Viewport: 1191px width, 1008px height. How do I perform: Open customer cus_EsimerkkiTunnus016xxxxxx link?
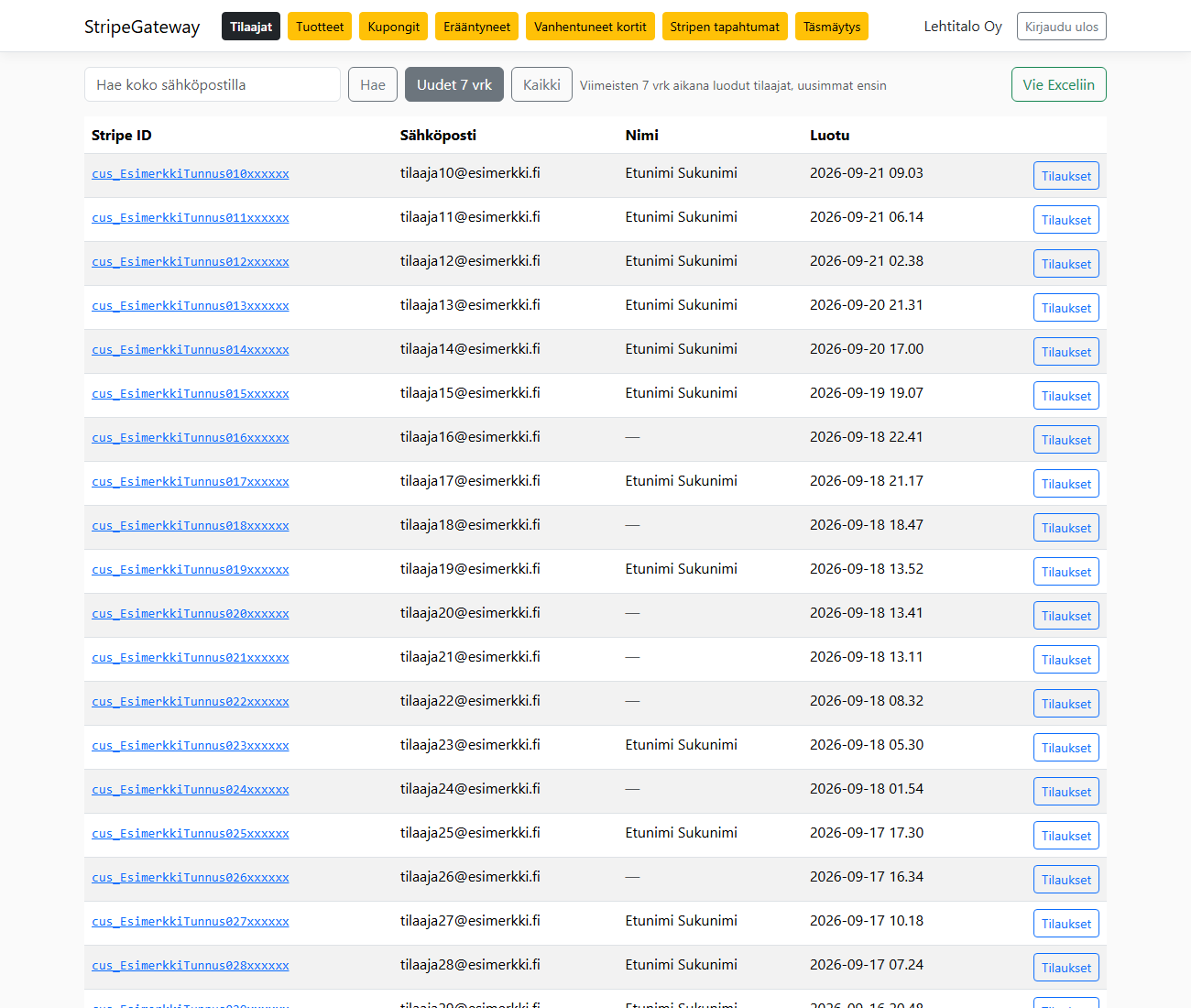point(191,437)
